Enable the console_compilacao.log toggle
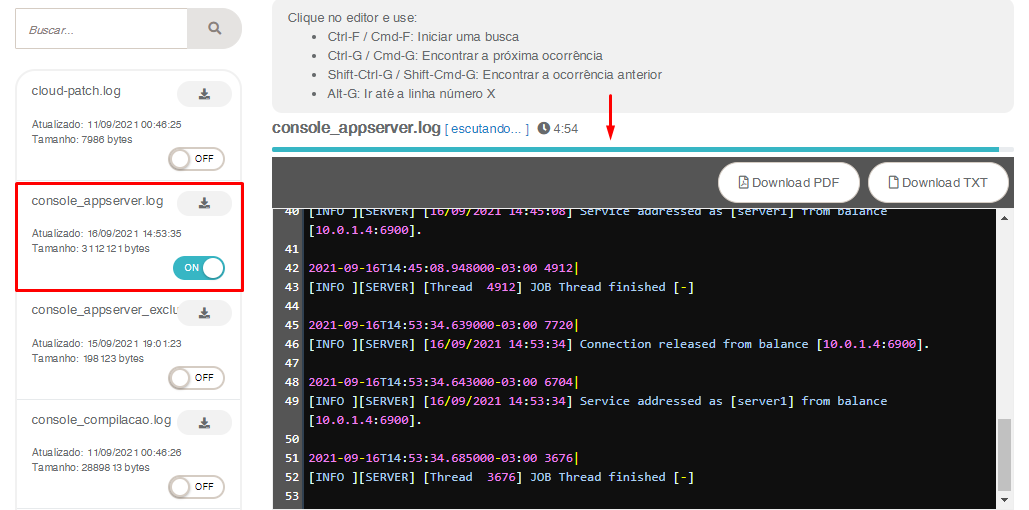Image resolution: width=1029 pixels, height=510 pixels. pyautogui.click(x=196, y=487)
